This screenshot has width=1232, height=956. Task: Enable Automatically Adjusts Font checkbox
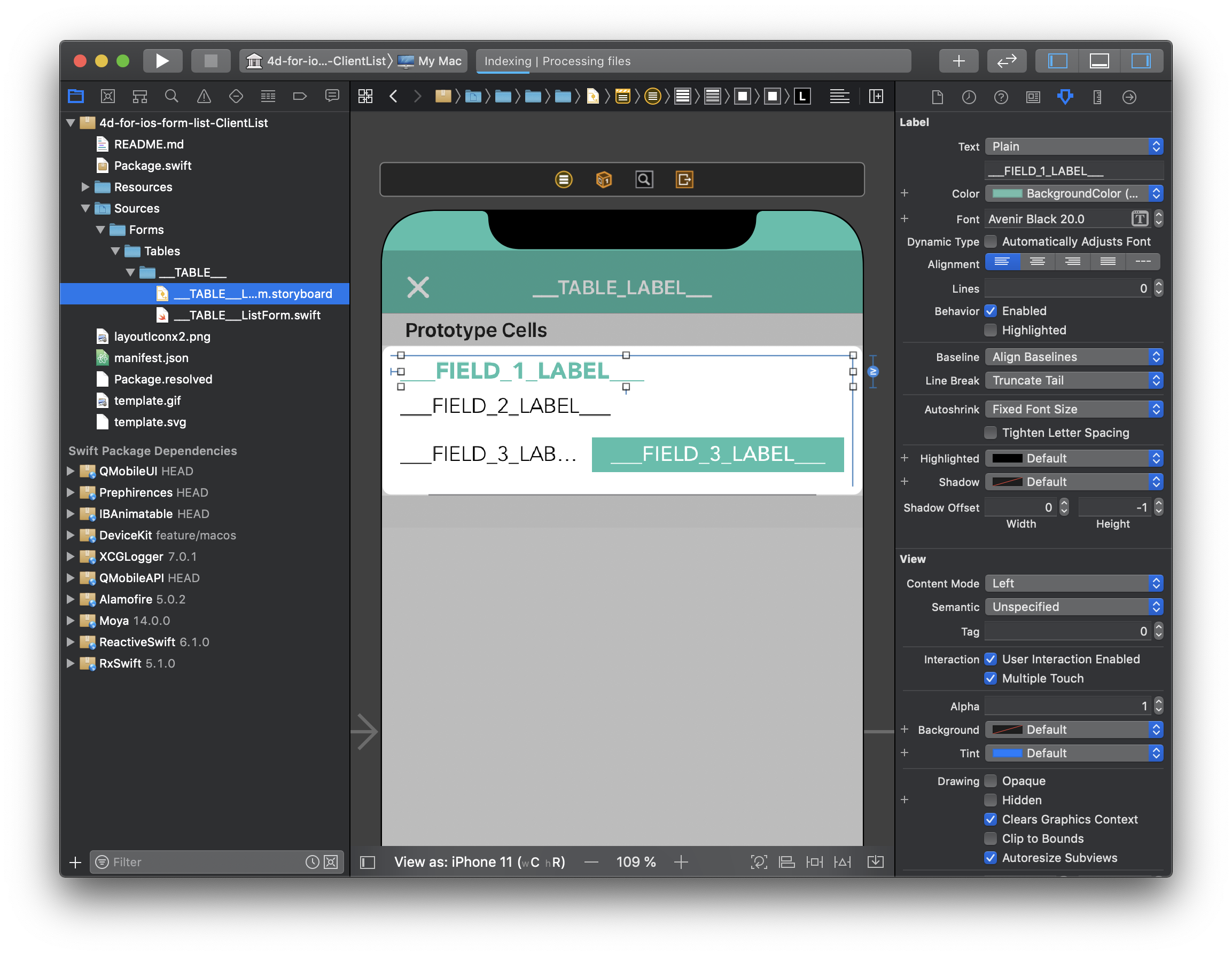(990, 241)
